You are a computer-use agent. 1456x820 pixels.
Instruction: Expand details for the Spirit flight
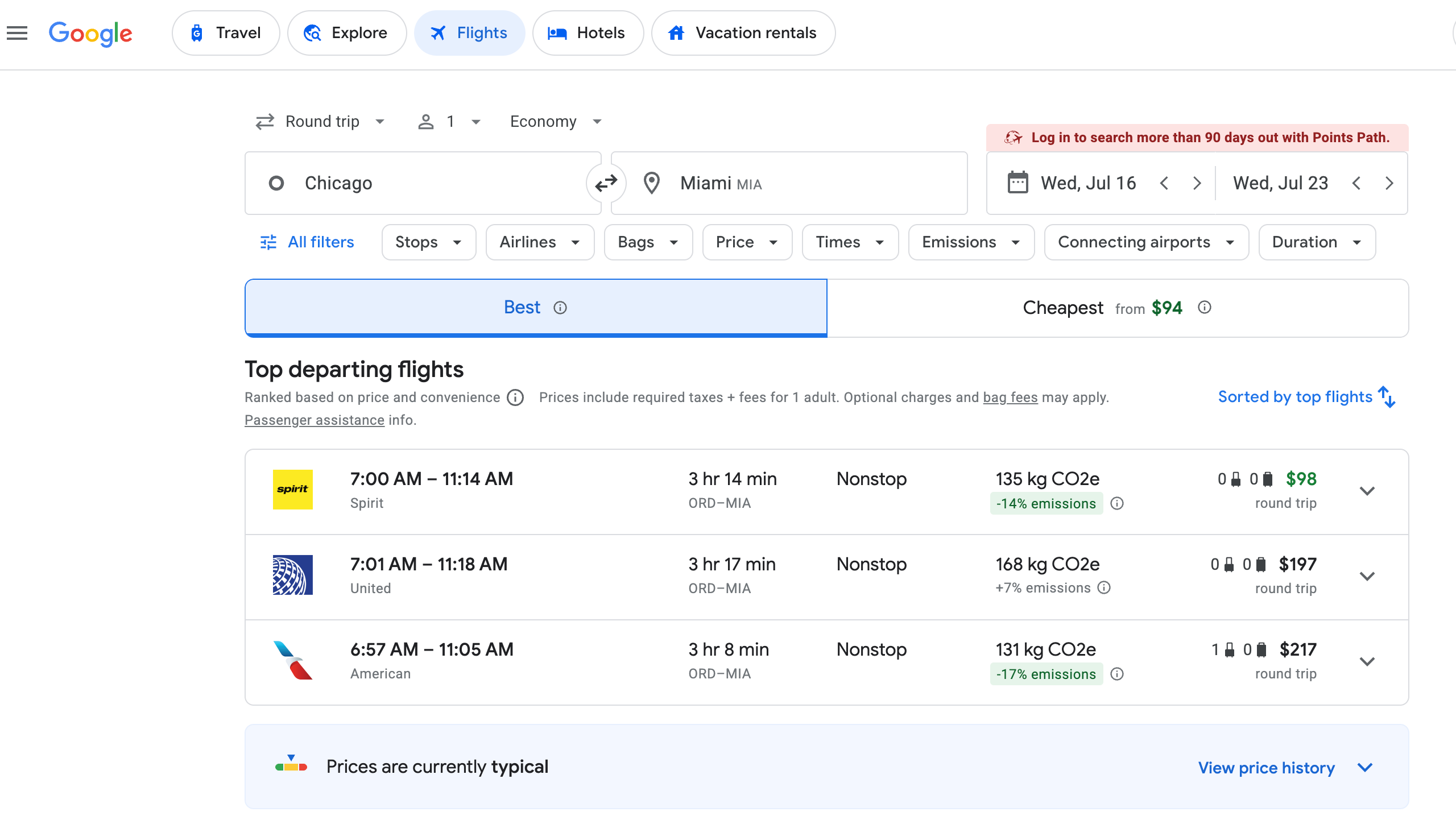click(1367, 491)
